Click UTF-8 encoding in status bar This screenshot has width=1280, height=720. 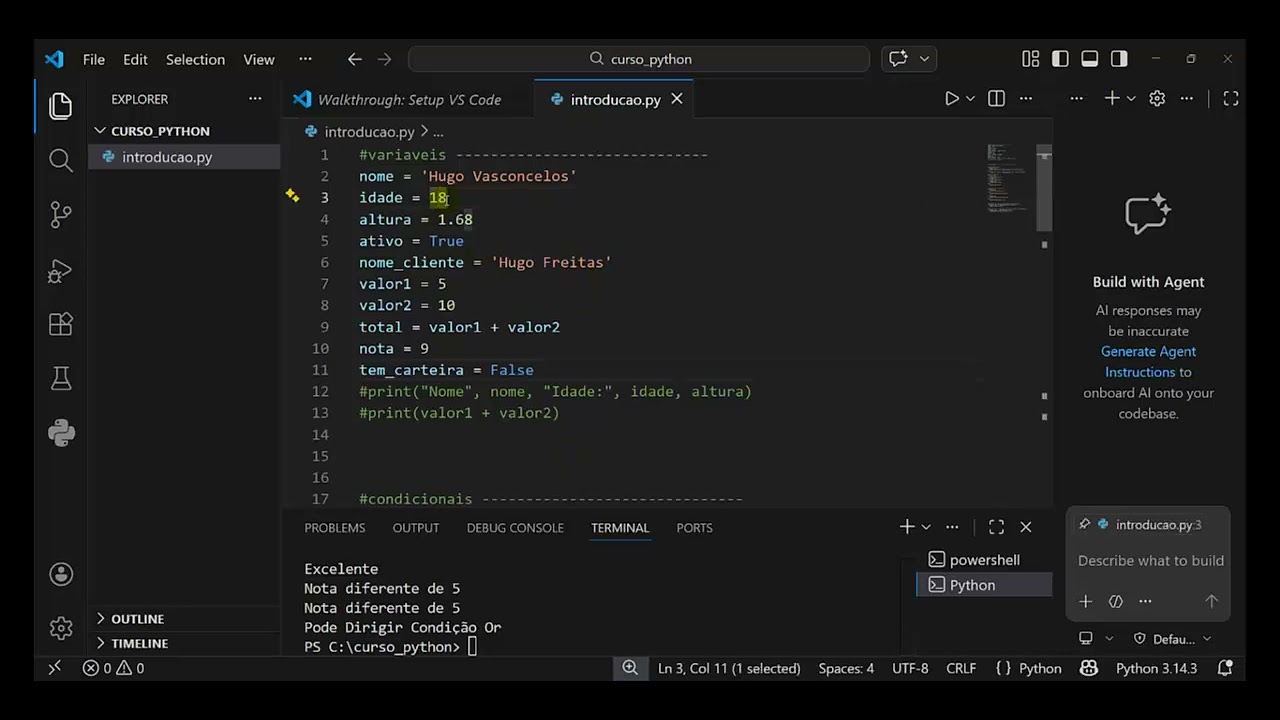910,668
